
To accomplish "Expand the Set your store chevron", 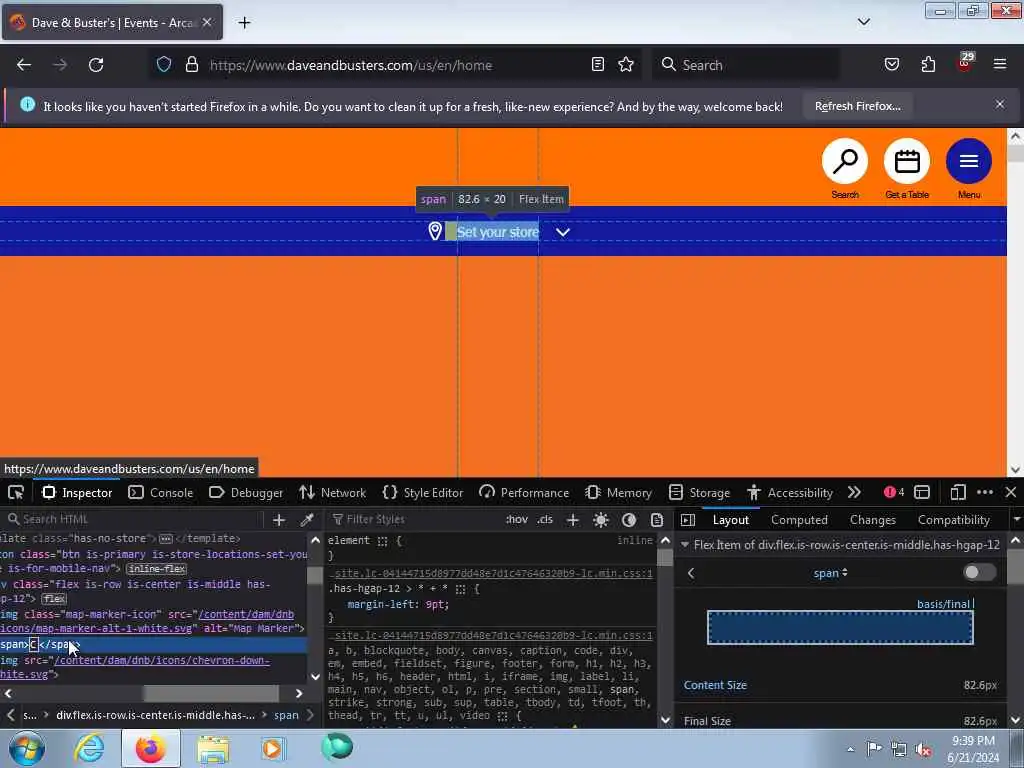I will tap(563, 232).
